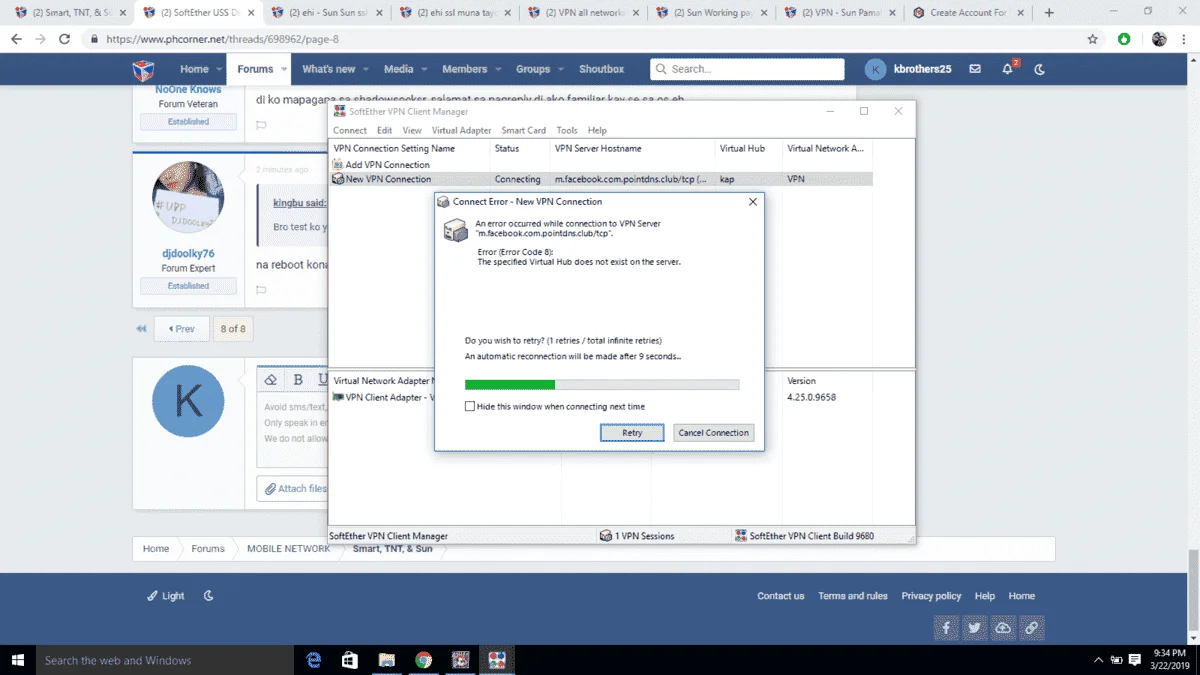Click the Attach files button
The width and height of the screenshot is (1200, 675).
coord(293,488)
